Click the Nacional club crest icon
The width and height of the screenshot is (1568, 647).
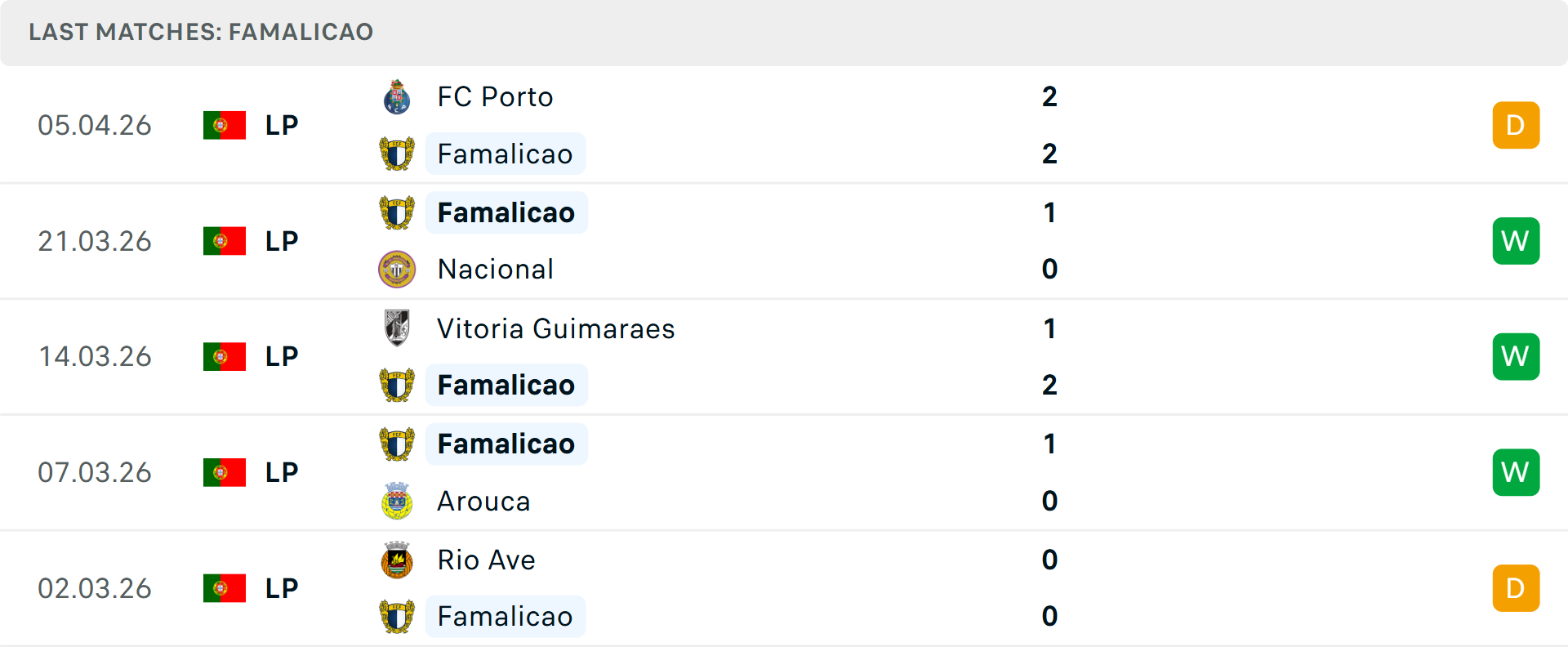pyautogui.click(x=397, y=270)
